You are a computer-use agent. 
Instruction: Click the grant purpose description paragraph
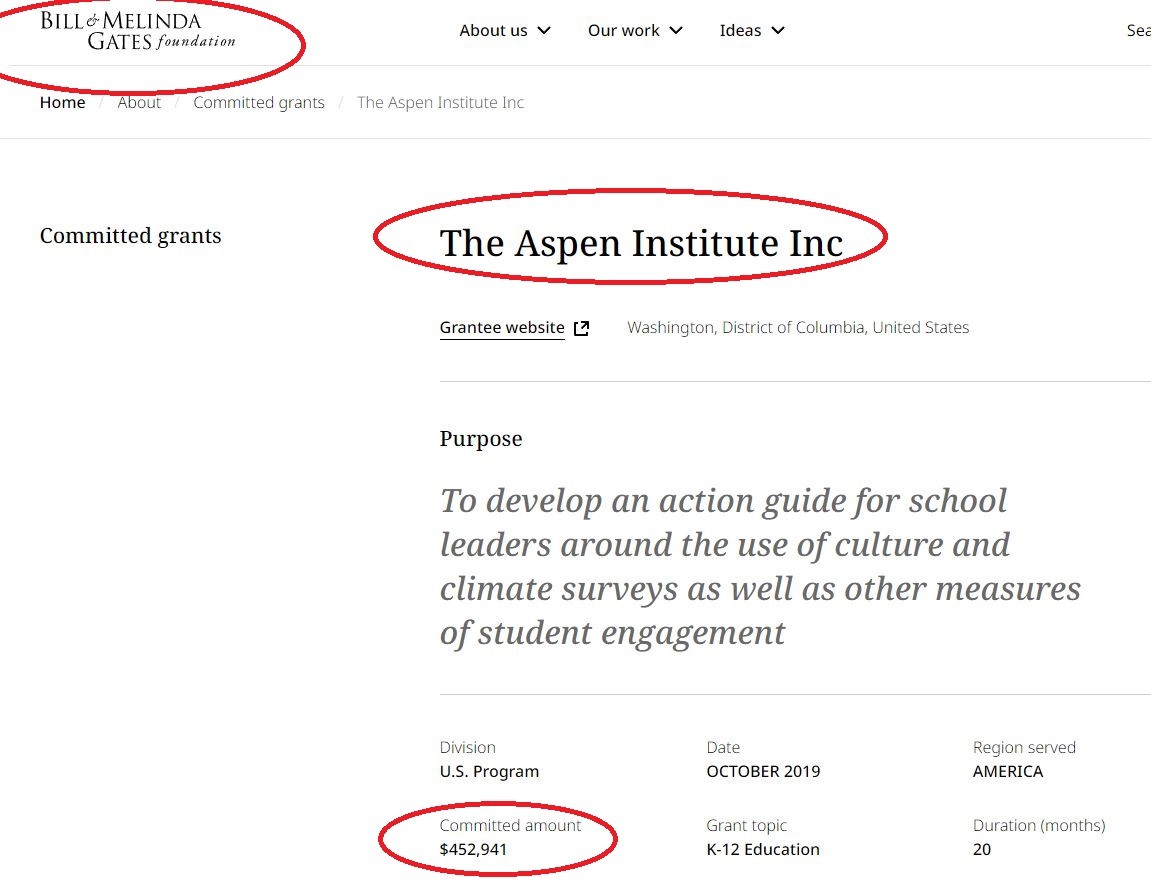[760, 566]
